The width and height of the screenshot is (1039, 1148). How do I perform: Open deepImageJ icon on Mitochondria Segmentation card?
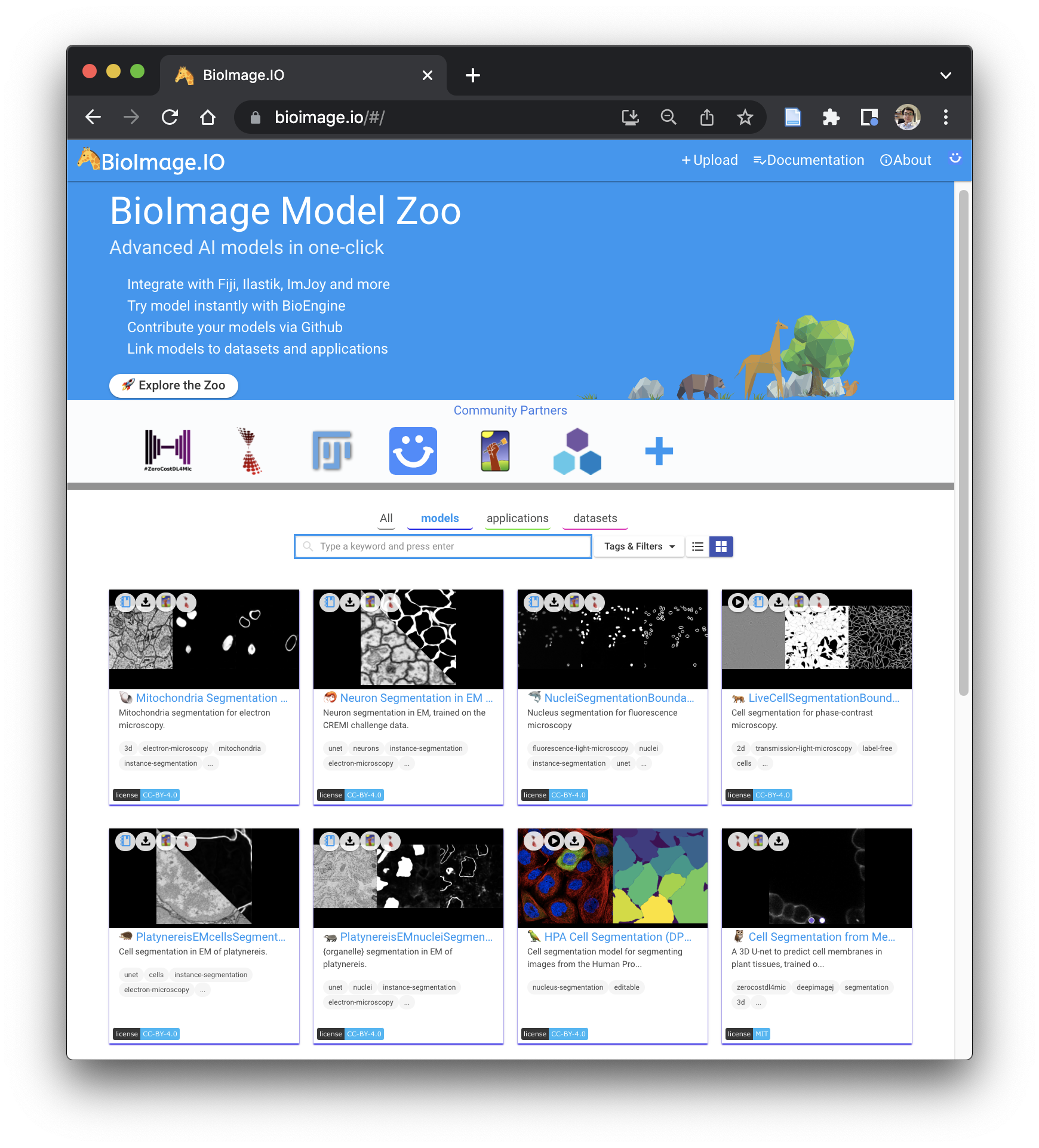186,602
